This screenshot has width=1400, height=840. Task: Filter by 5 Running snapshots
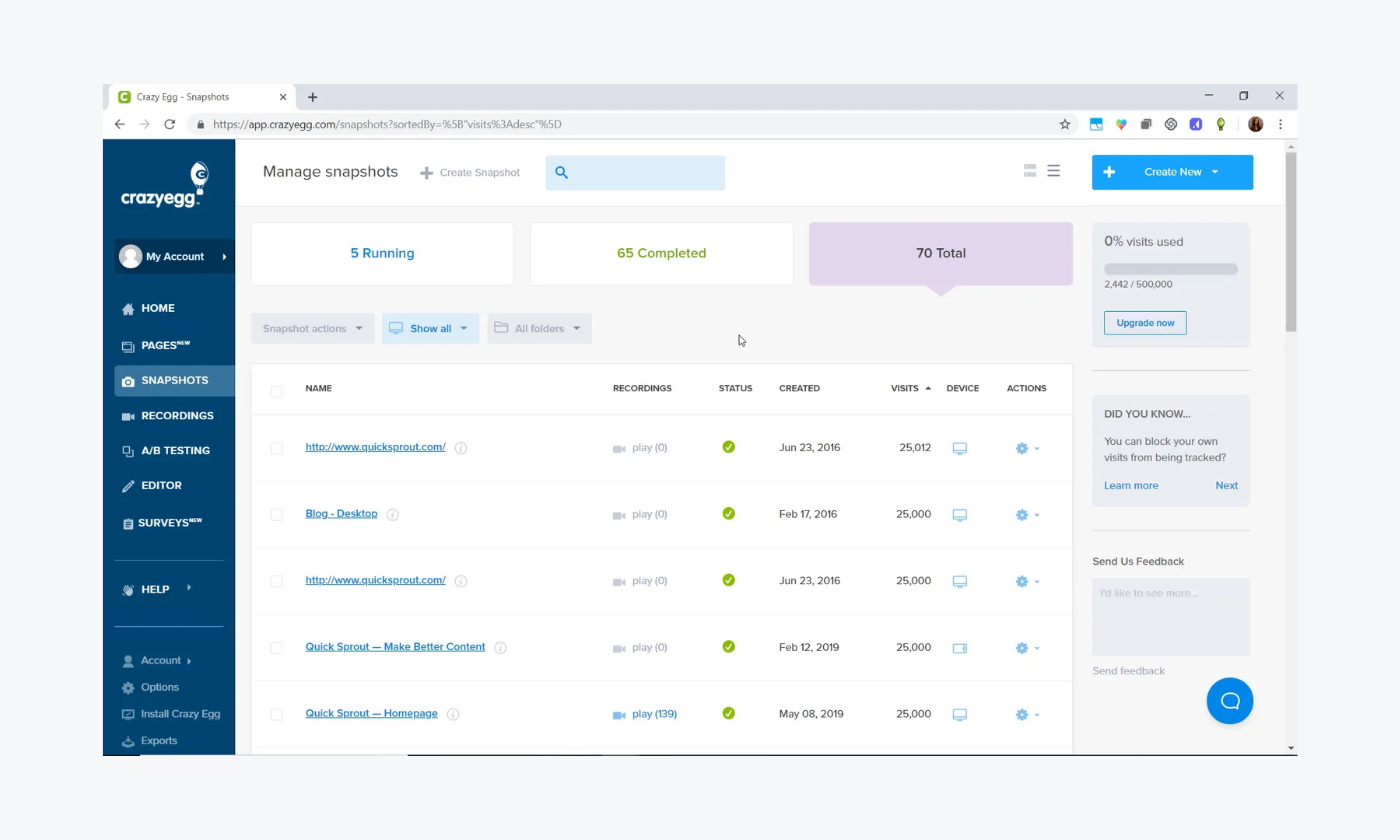point(382,254)
